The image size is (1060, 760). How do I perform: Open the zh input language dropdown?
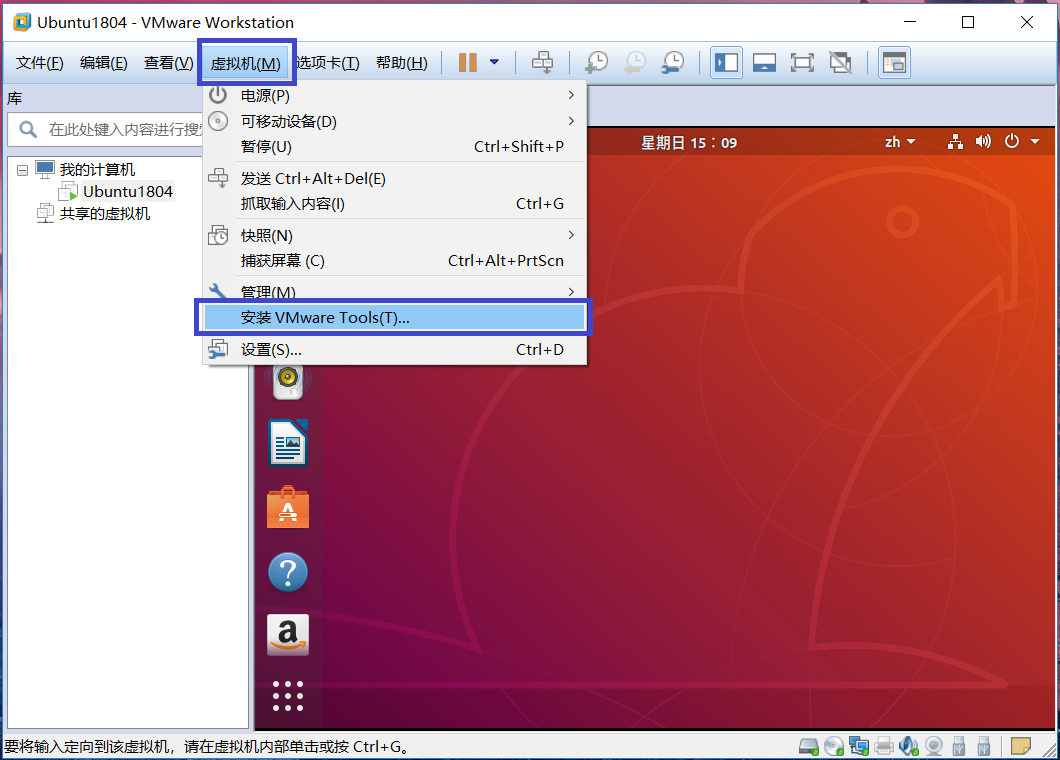coord(900,142)
